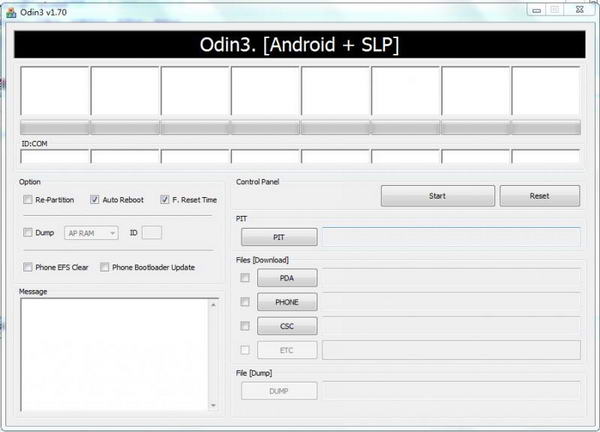
Task: Click the first progress bar segment
Action: (x=55, y=127)
